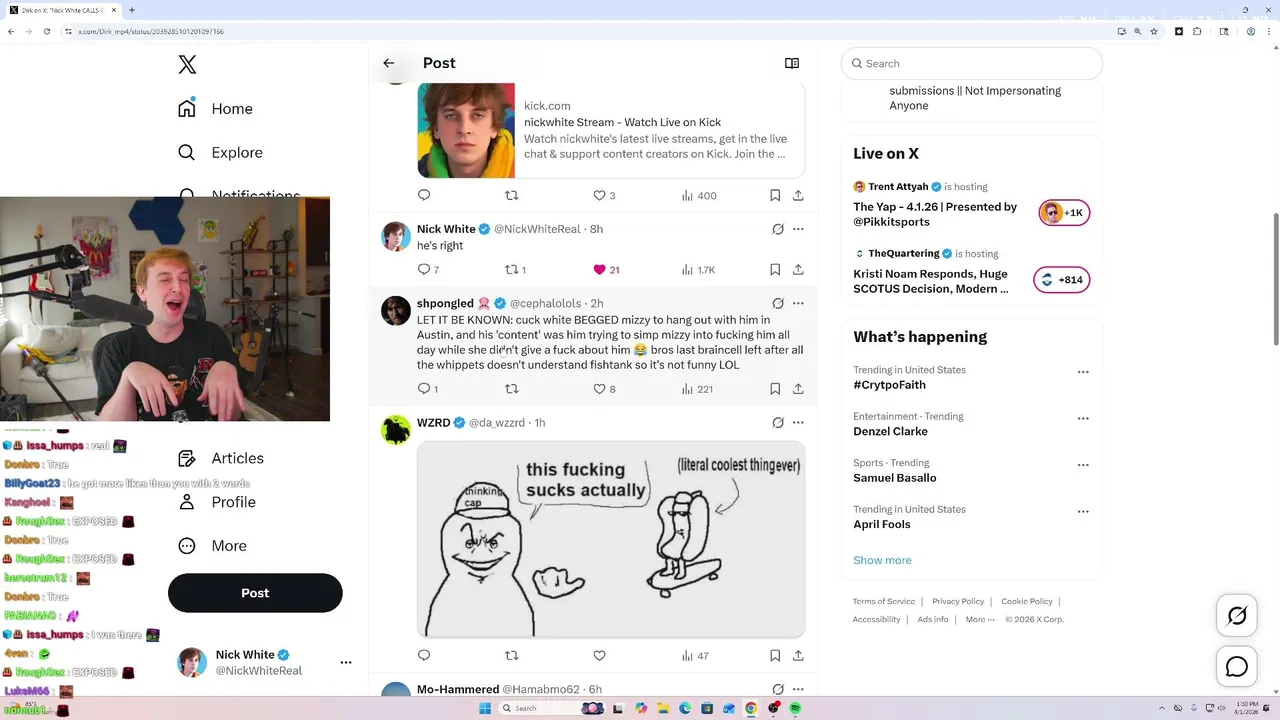The height and width of the screenshot is (720, 1280).
Task: Open the 'this fucking sucks actually' meme image
Action: tap(611, 540)
